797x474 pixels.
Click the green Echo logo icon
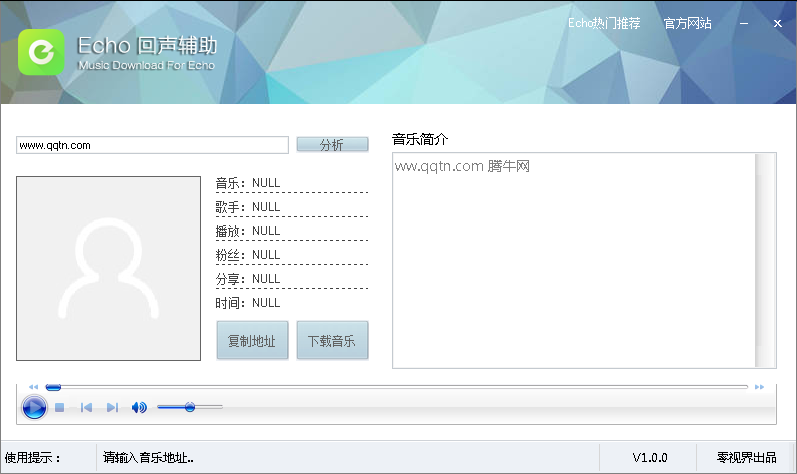tap(42, 51)
